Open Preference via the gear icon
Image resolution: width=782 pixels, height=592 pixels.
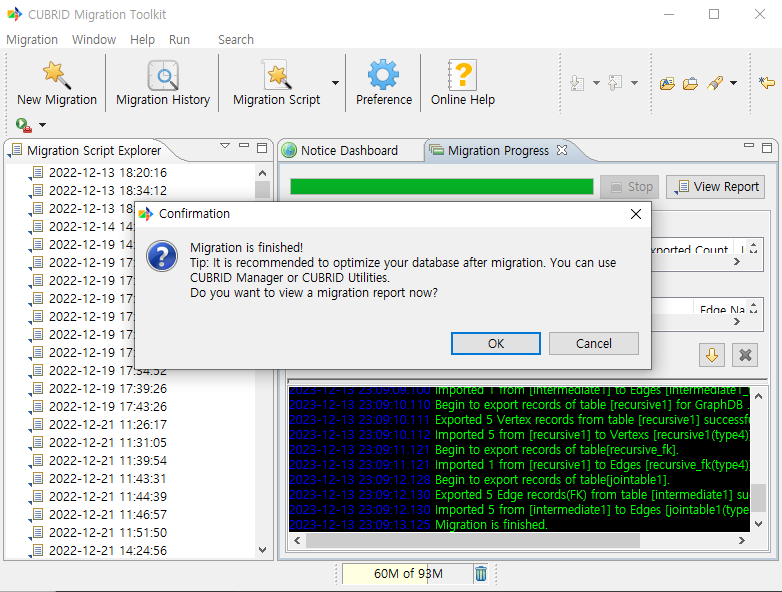384,82
